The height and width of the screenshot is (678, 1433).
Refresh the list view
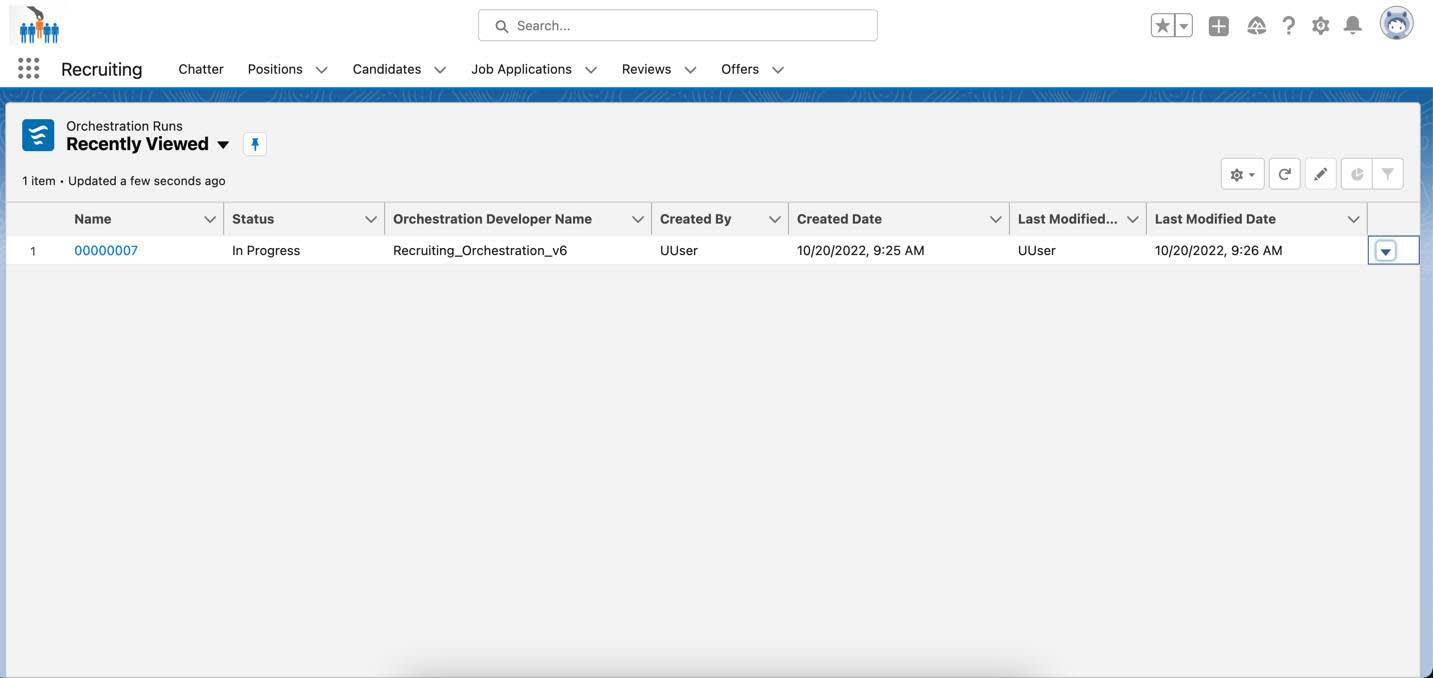1285,174
